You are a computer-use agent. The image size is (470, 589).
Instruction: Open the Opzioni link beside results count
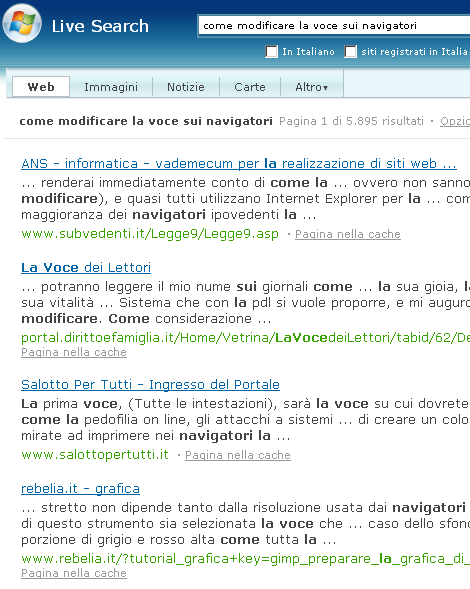tap(455, 121)
